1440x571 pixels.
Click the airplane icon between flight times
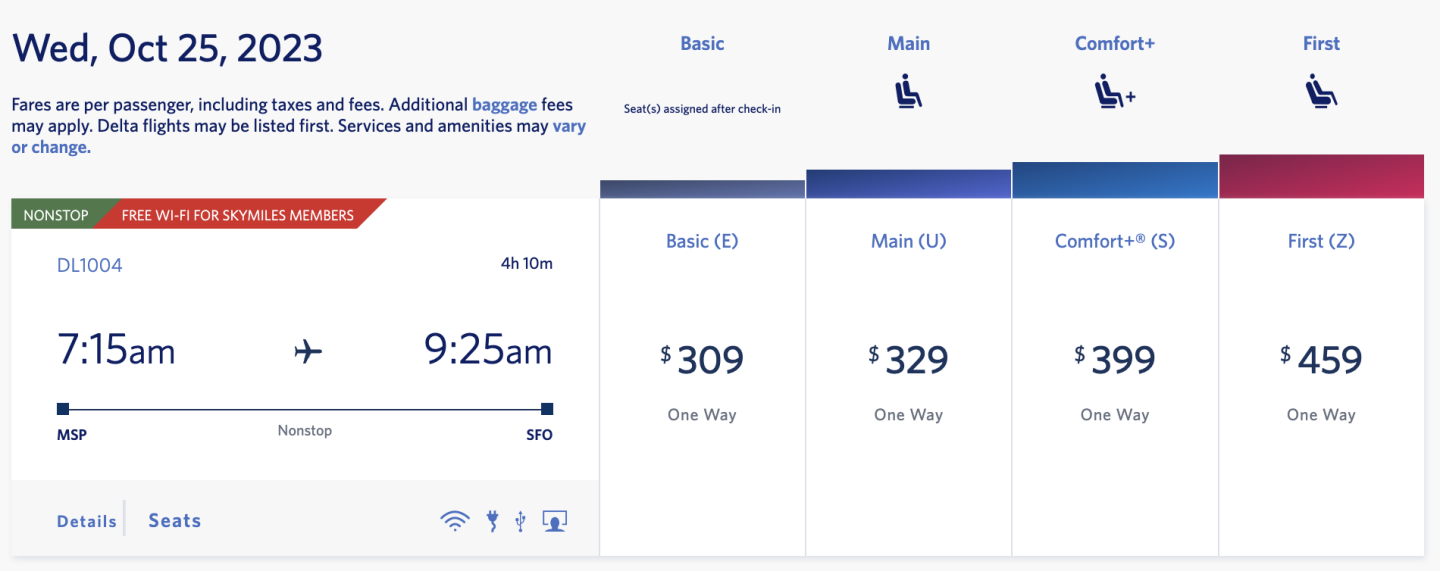[x=309, y=352]
